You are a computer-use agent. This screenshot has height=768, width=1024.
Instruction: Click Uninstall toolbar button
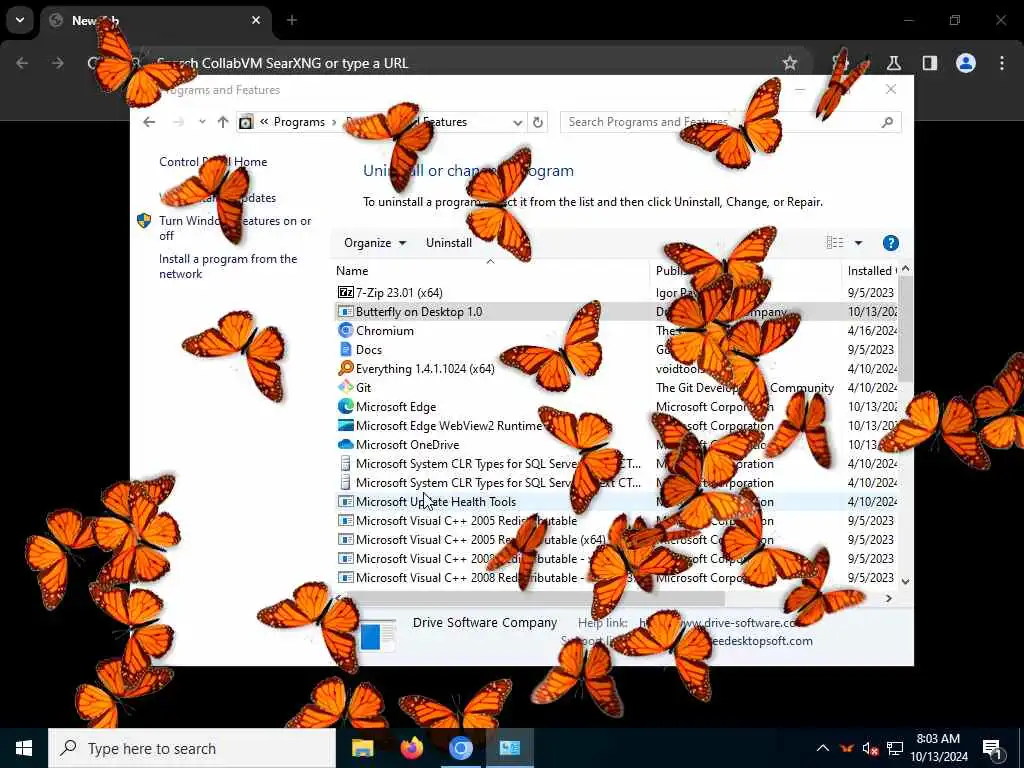point(449,243)
